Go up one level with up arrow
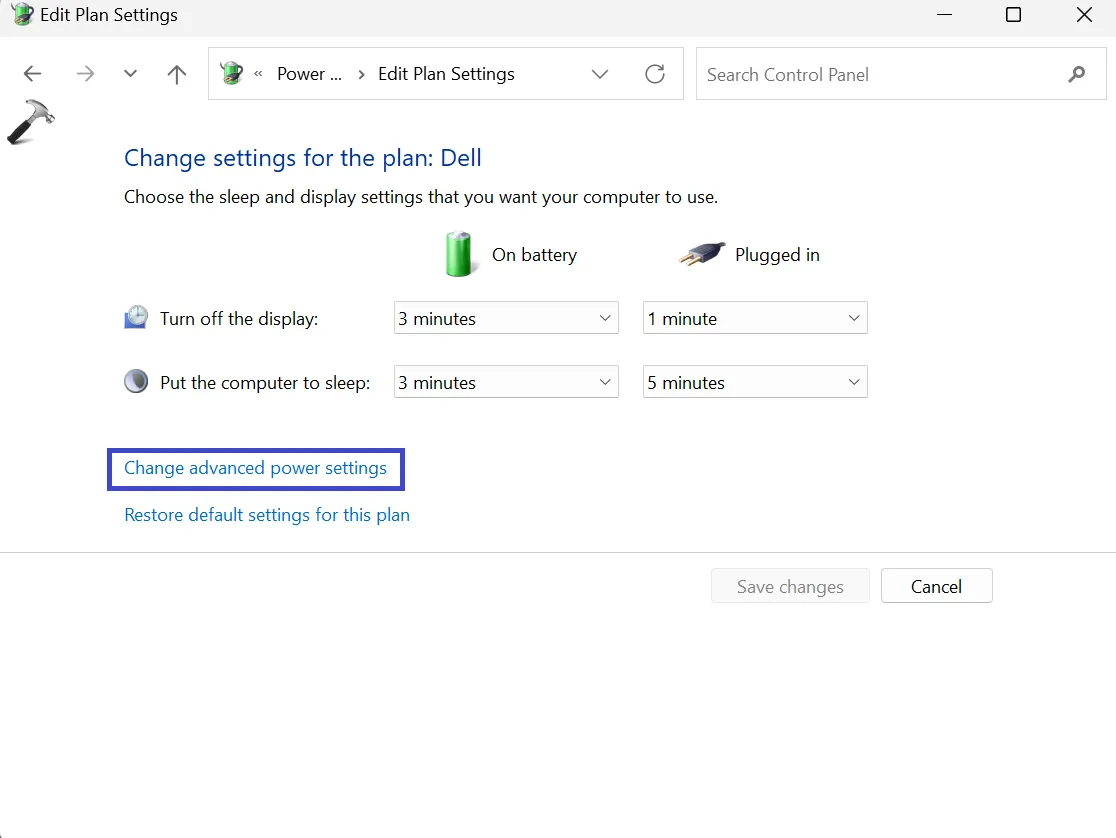 tap(177, 74)
